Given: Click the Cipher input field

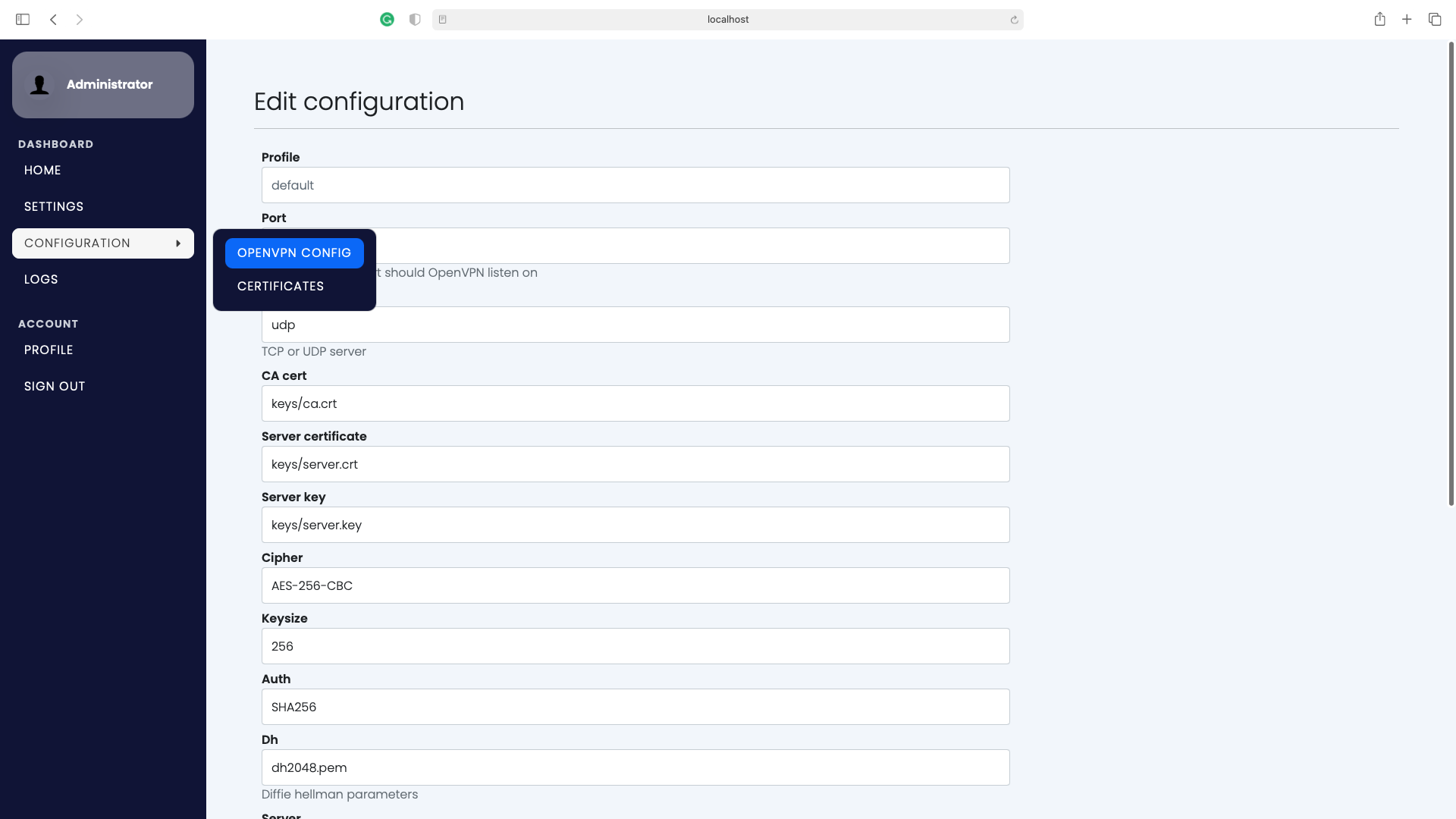Looking at the screenshot, I should 635,585.
